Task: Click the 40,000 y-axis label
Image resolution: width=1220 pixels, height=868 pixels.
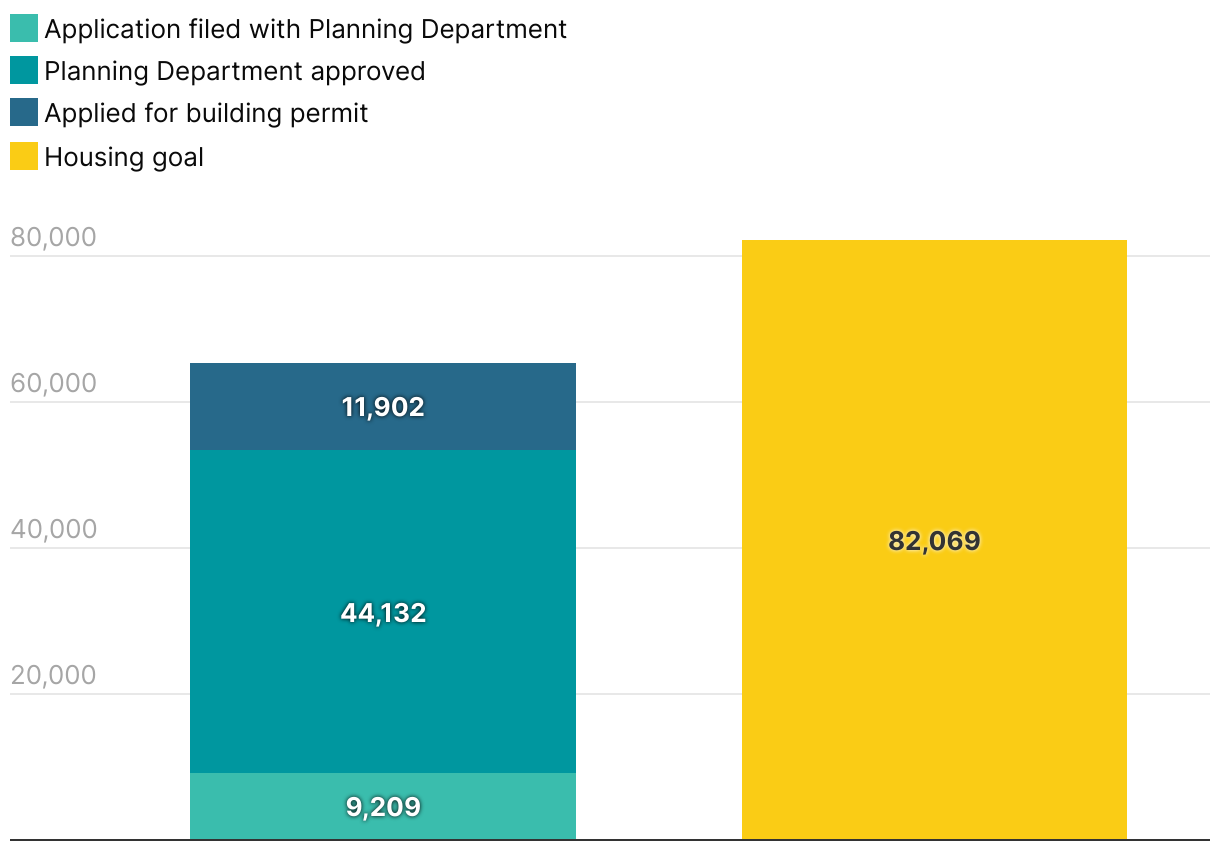Action: (53, 529)
